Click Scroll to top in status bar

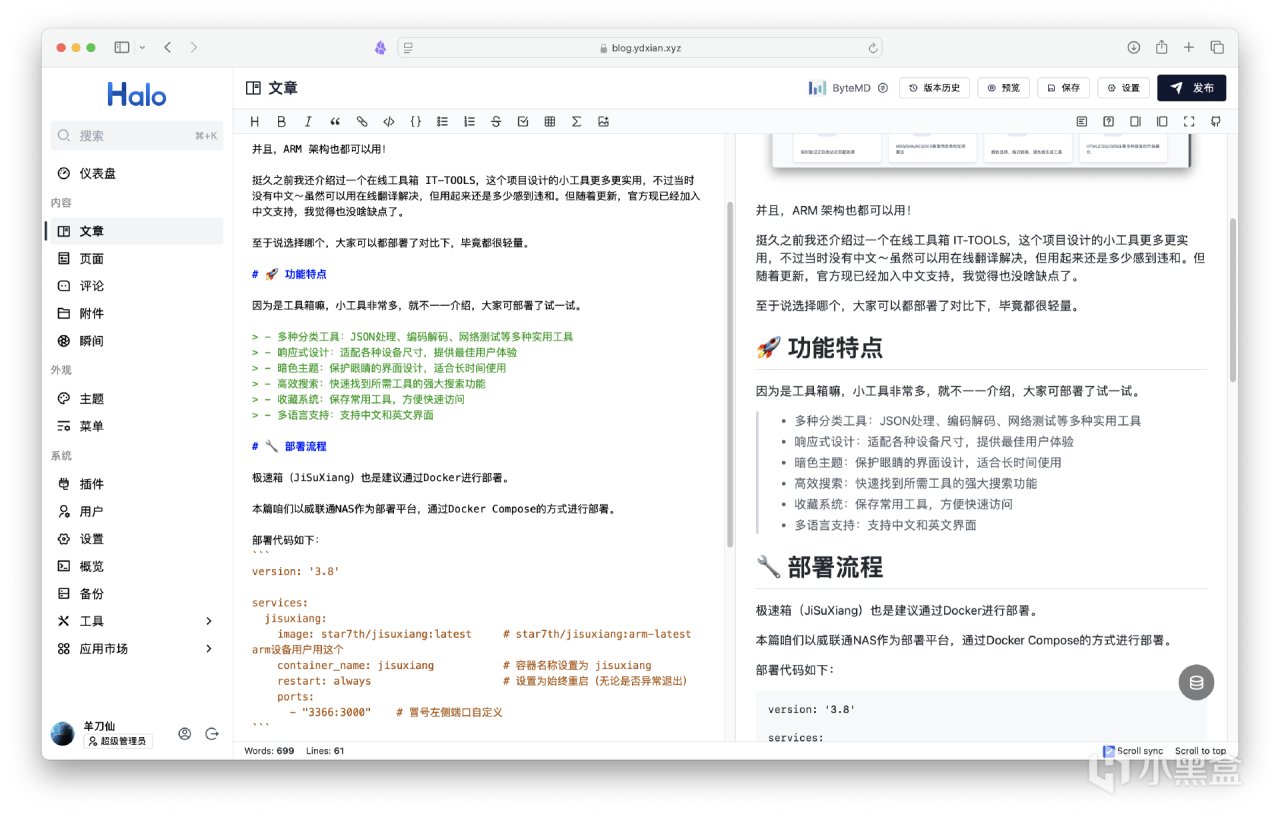1200,751
